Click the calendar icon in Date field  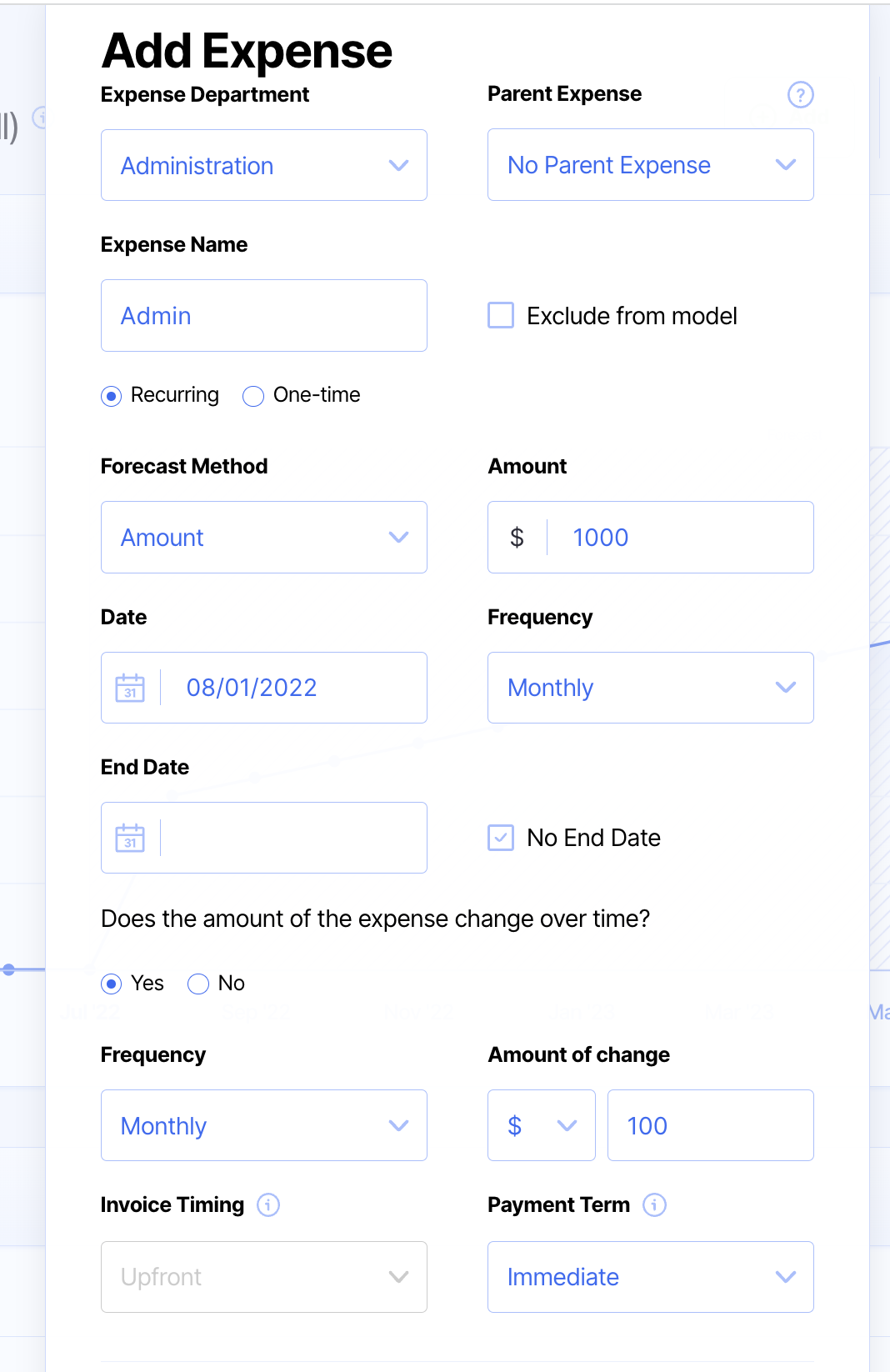click(130, 688)
